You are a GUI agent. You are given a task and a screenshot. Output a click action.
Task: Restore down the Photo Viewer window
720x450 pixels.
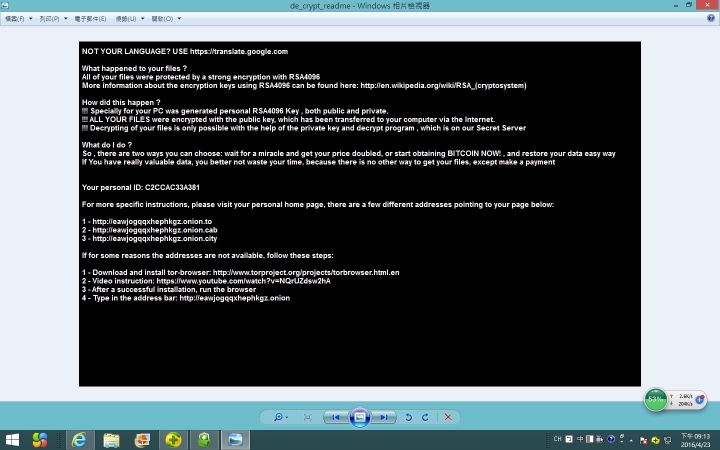(x=689, y=5)
